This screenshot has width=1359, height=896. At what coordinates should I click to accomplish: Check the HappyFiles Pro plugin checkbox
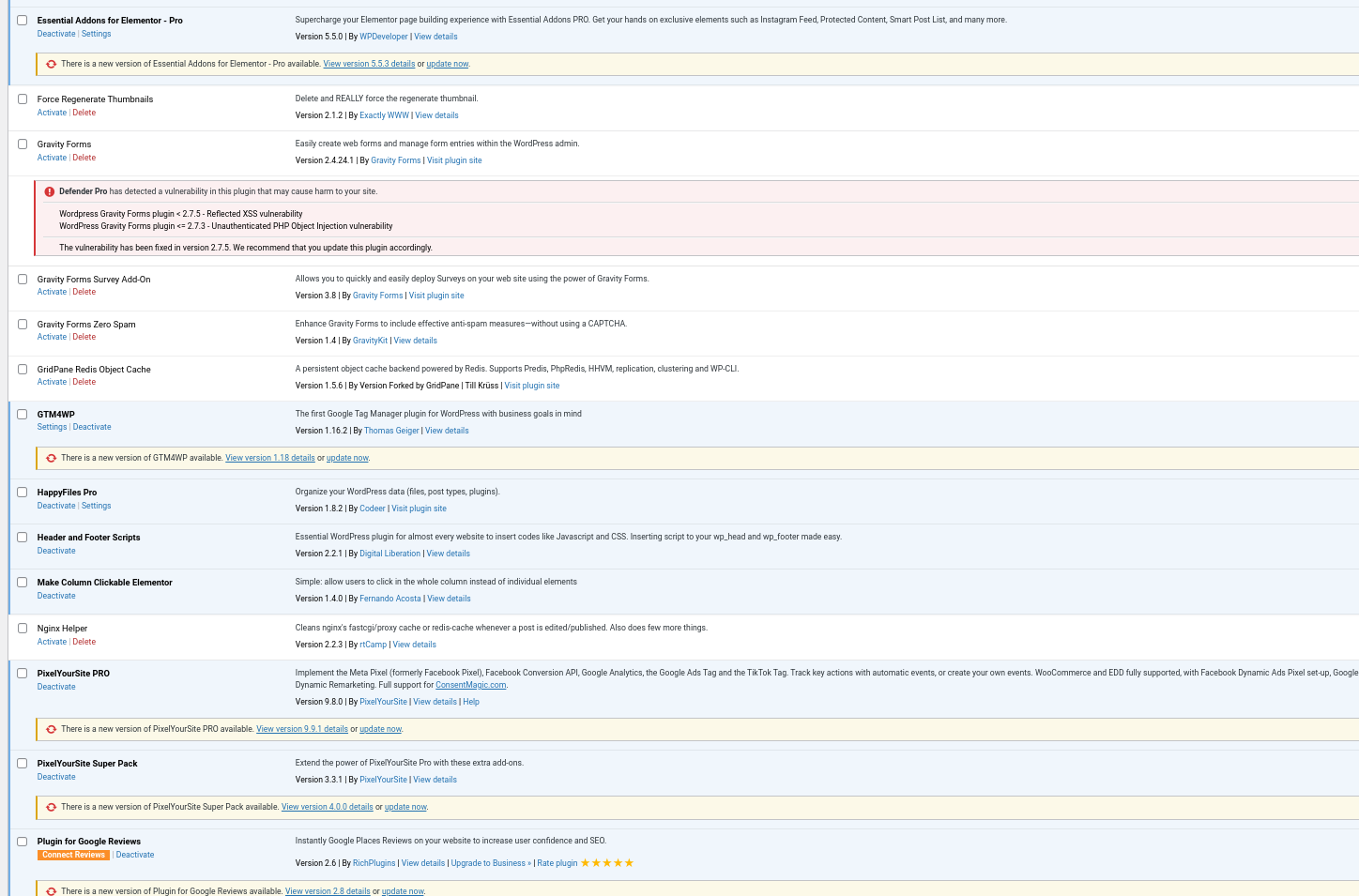23,493
